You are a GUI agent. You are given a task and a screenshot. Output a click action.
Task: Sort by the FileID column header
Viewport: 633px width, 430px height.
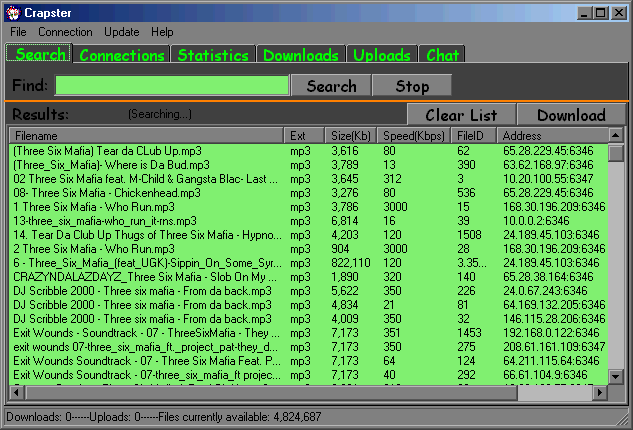pyautogui.click(x=474, y=136)
